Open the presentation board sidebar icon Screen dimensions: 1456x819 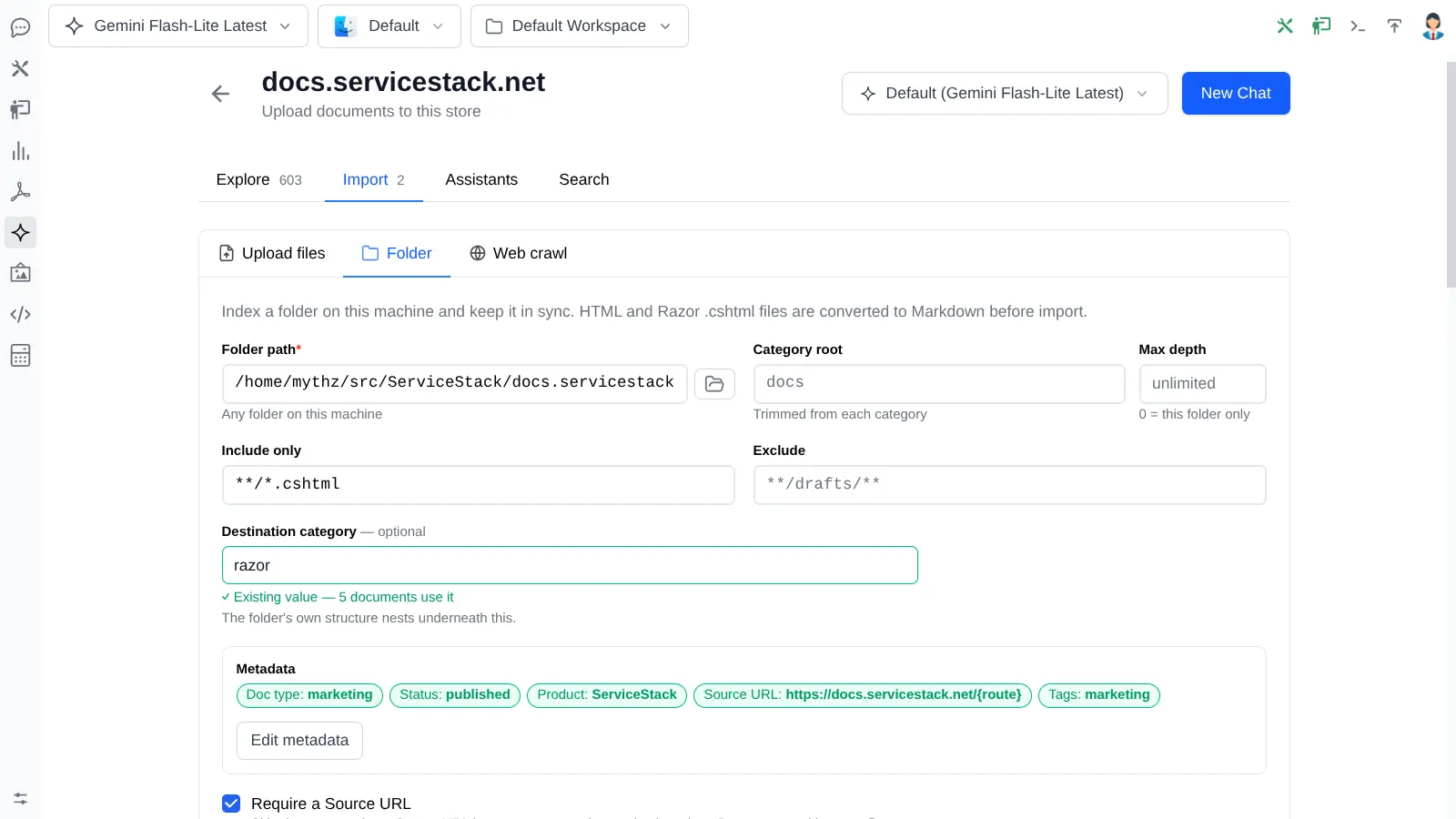pyautogui.click(x=20, y=109)
